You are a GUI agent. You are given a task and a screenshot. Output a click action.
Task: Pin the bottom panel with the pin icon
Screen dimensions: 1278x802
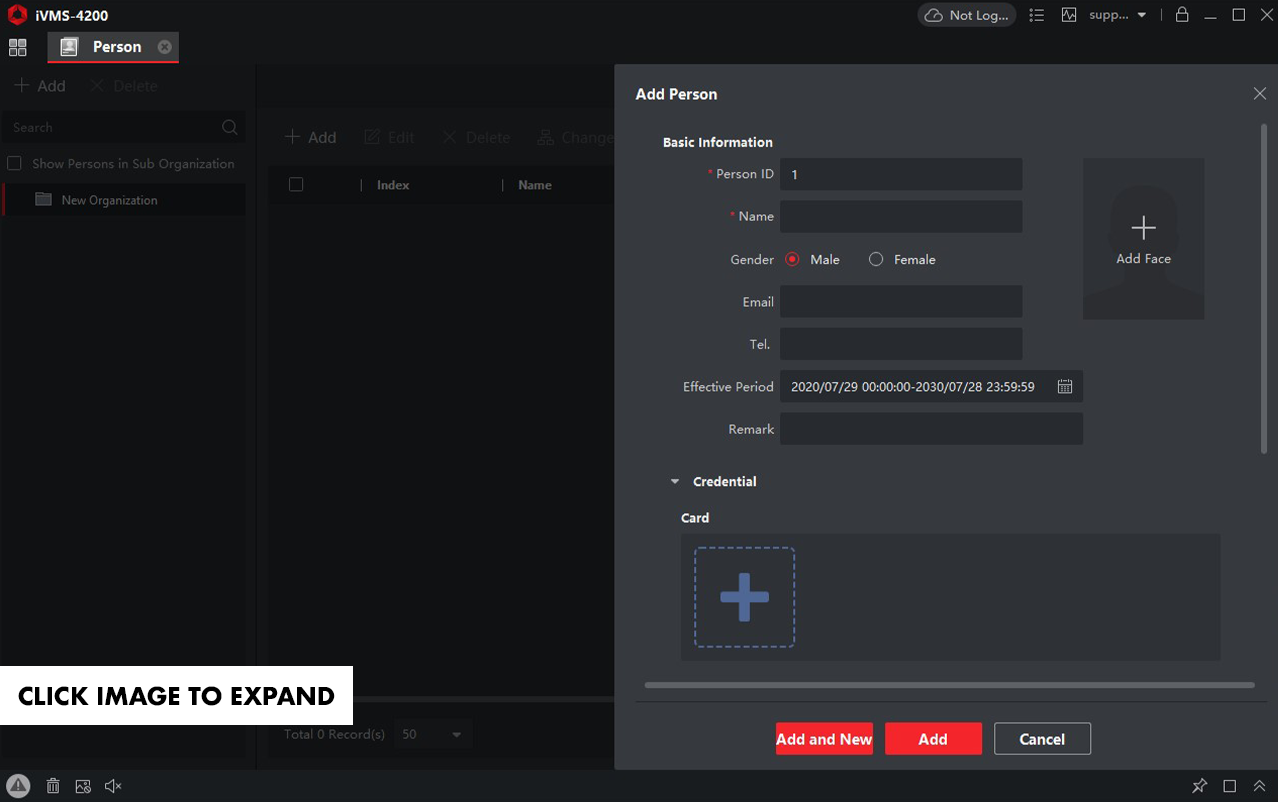click(1200, 786)
